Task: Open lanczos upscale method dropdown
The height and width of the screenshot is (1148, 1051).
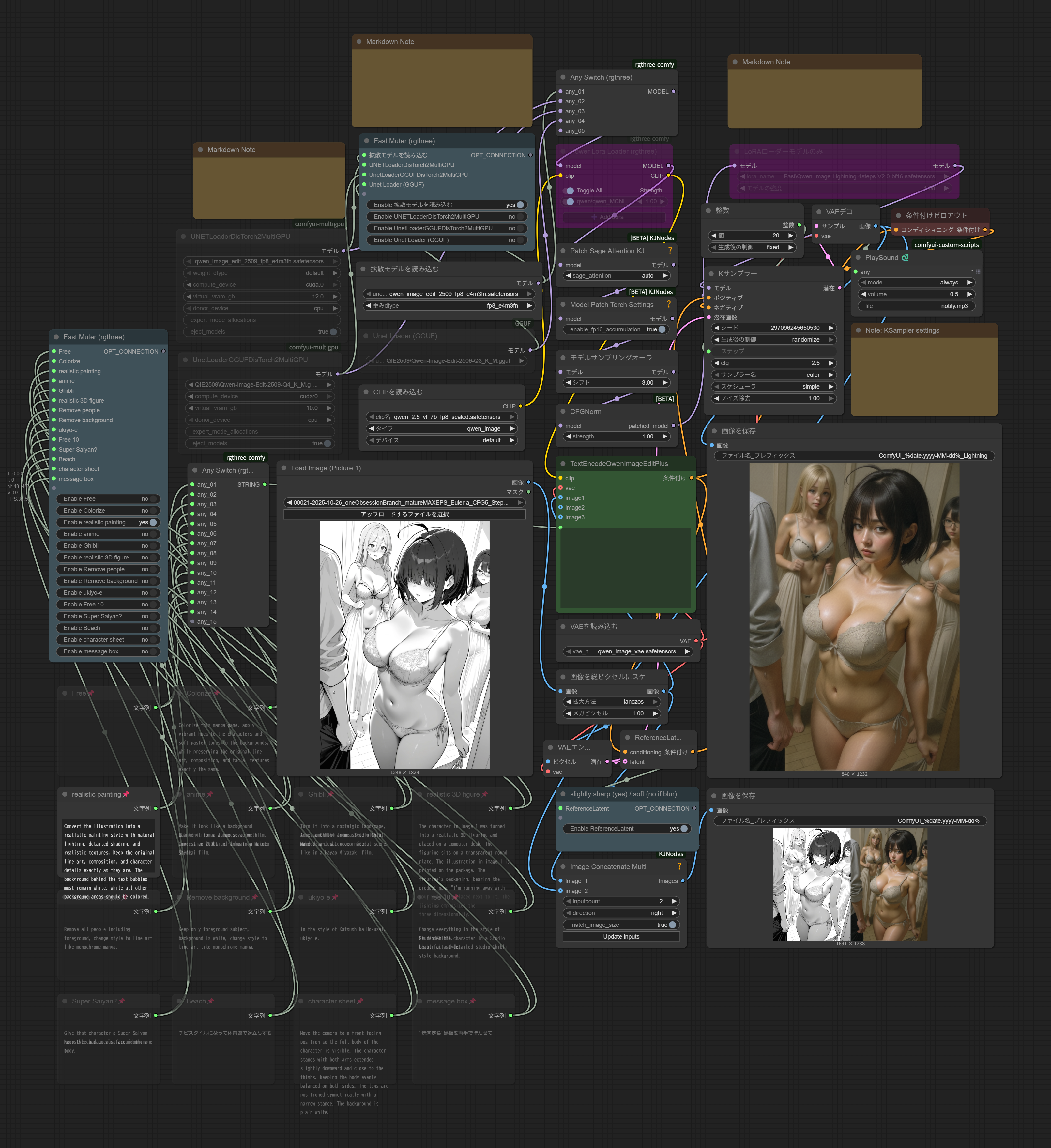Action: click(x=612, y=701)
